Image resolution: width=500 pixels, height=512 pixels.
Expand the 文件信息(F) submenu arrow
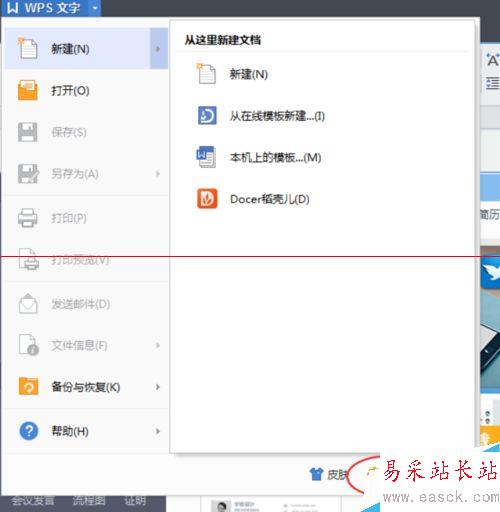158,345
